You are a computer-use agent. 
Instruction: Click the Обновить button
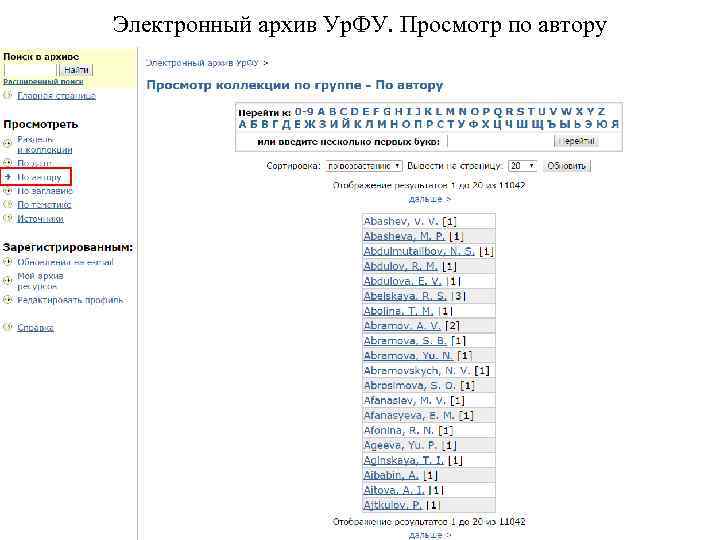(567, 166)
